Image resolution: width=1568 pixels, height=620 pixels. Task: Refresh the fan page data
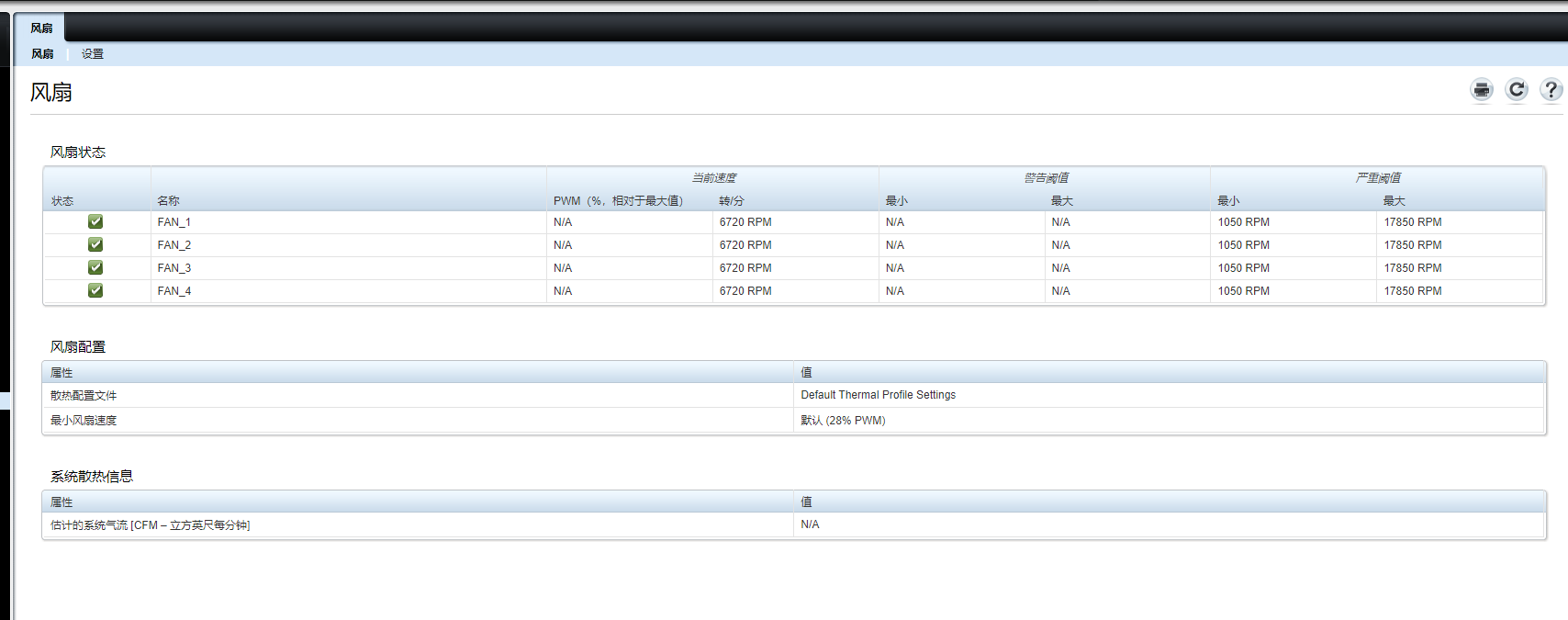[x=1517, y=89]
